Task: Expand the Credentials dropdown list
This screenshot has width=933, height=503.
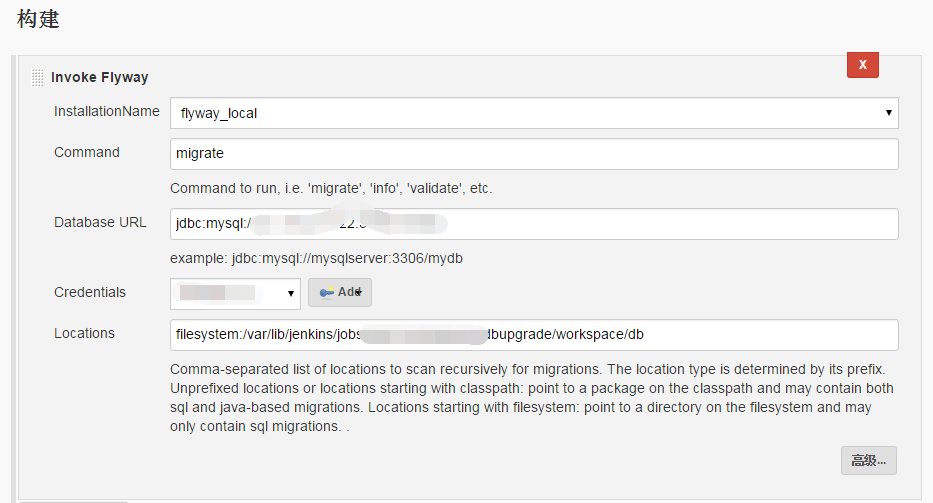Action: click(x=235, y=293)
